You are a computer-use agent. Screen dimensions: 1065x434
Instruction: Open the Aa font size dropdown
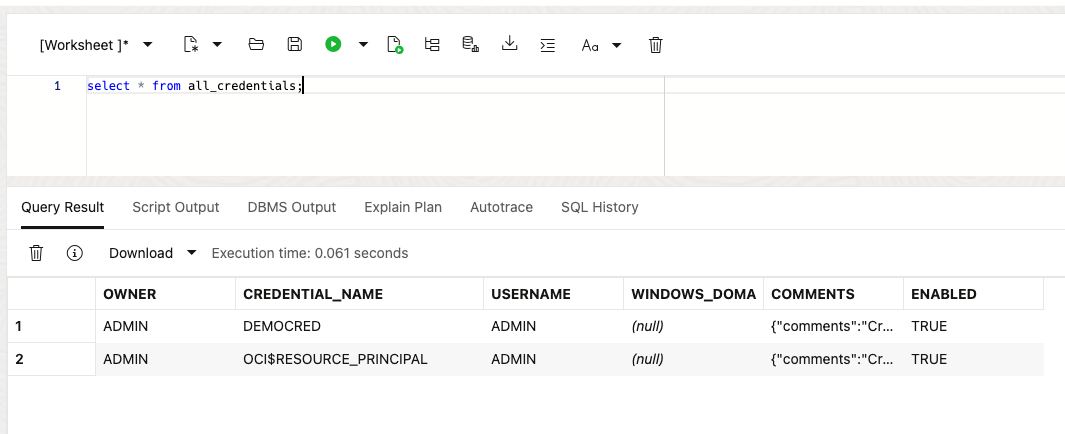point(616,44)
